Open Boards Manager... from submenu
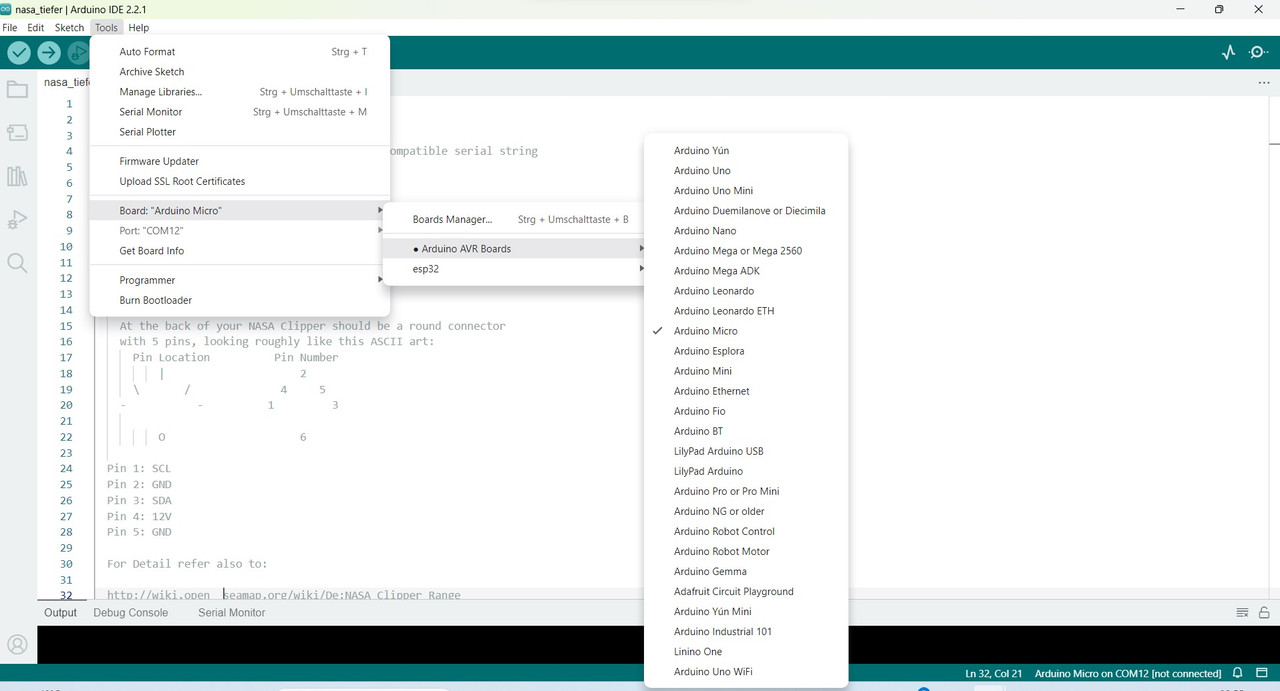The image size is (1280, 691). pyautogui.click(x=516, y=219)
